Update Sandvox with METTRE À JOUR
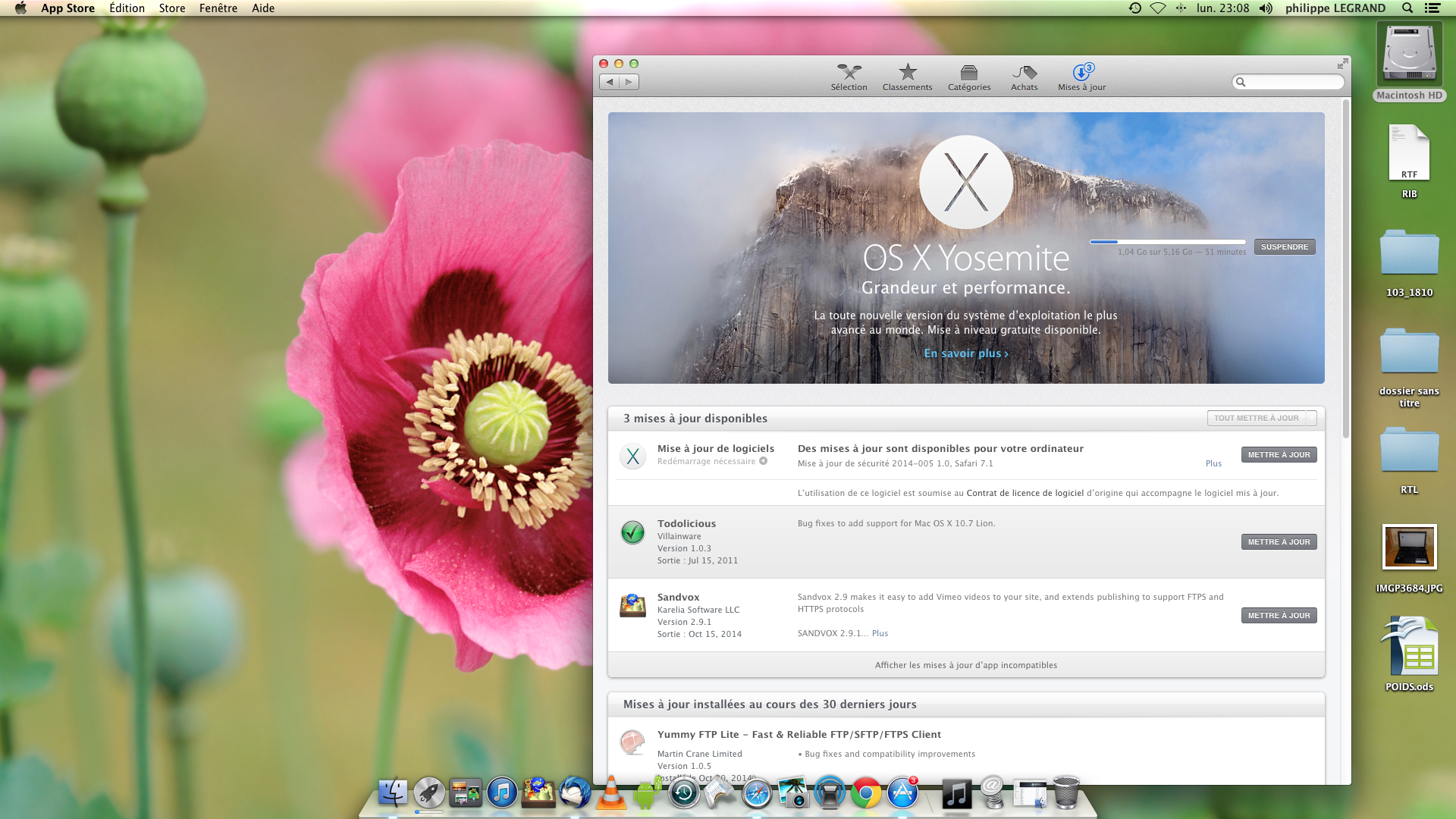The image size is (1456, 819). click(x=1279, y=616)
